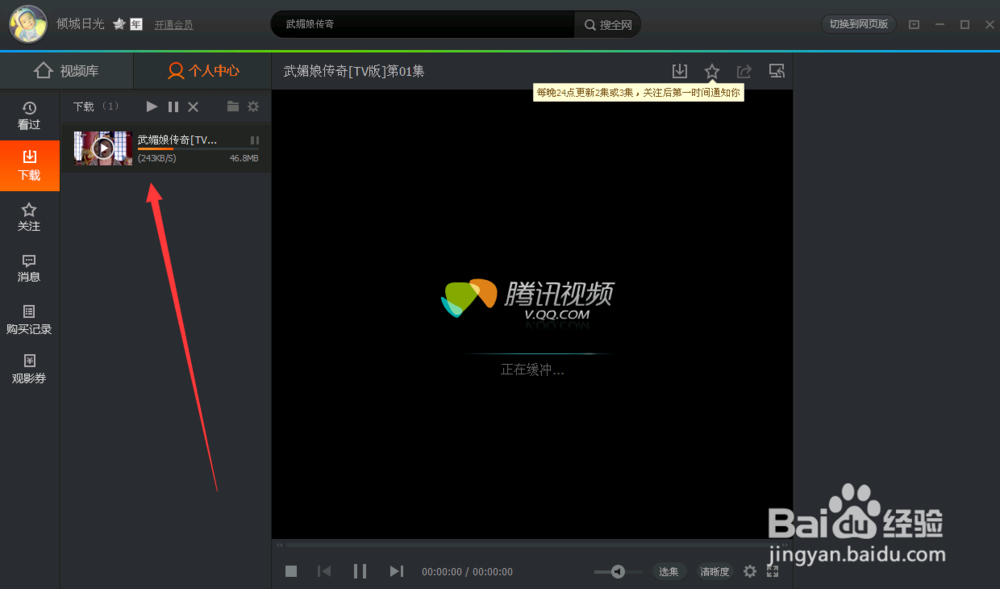
Task: Open the 选集 episode selector
Action: (x=668, y=572)
